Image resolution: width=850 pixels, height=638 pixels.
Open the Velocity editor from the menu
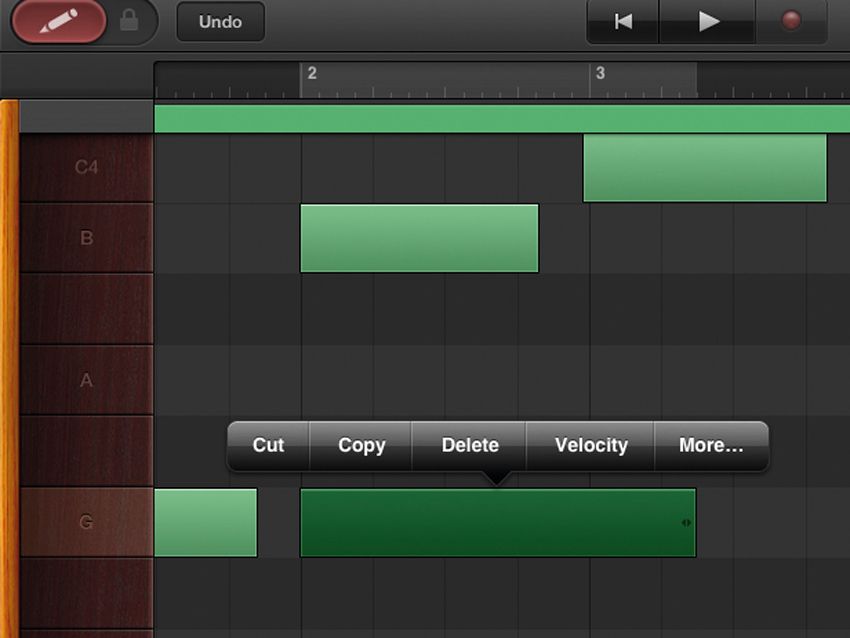(590, 446)
